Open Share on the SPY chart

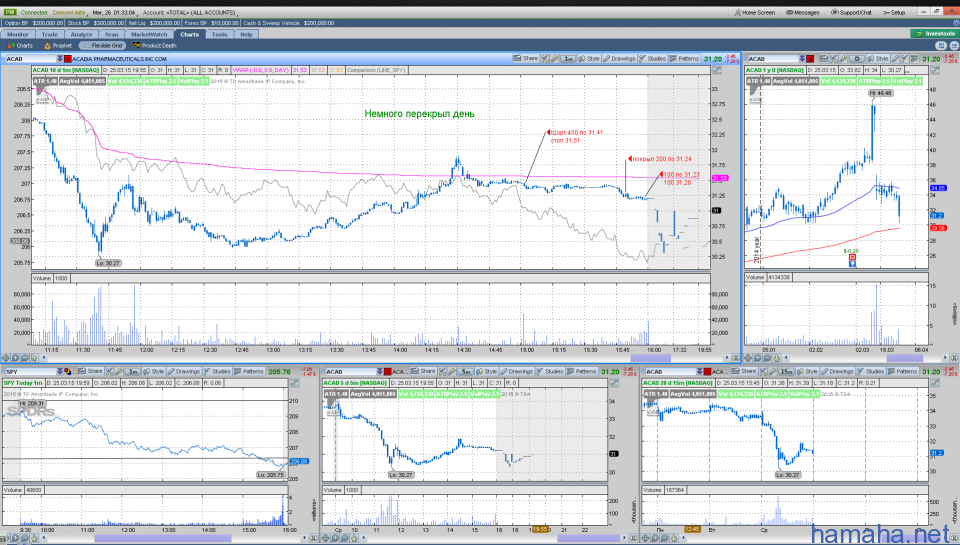(x=91, y=371)
